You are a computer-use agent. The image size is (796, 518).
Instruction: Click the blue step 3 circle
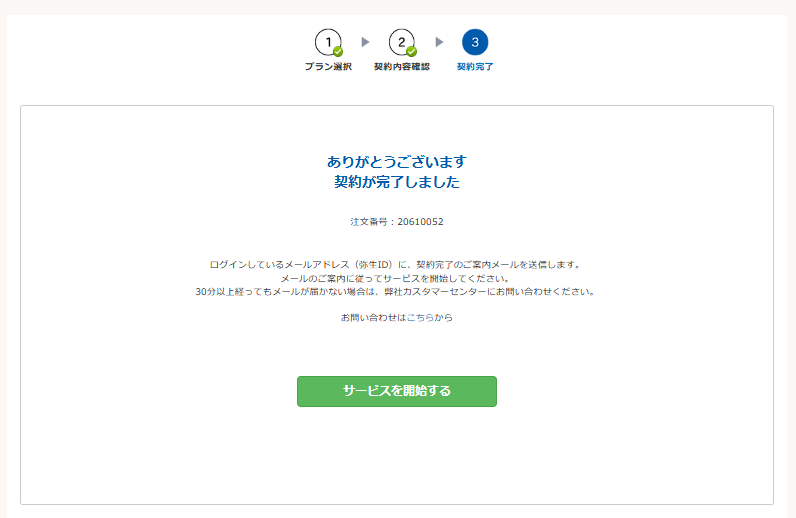tap(475, 42)
